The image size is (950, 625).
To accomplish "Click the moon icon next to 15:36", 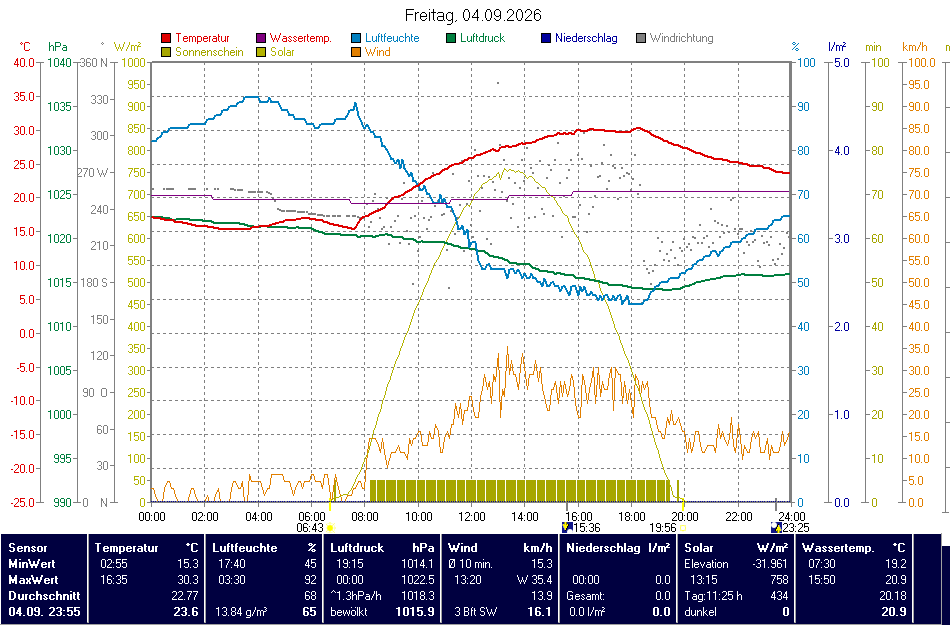I will pos(567,527).
